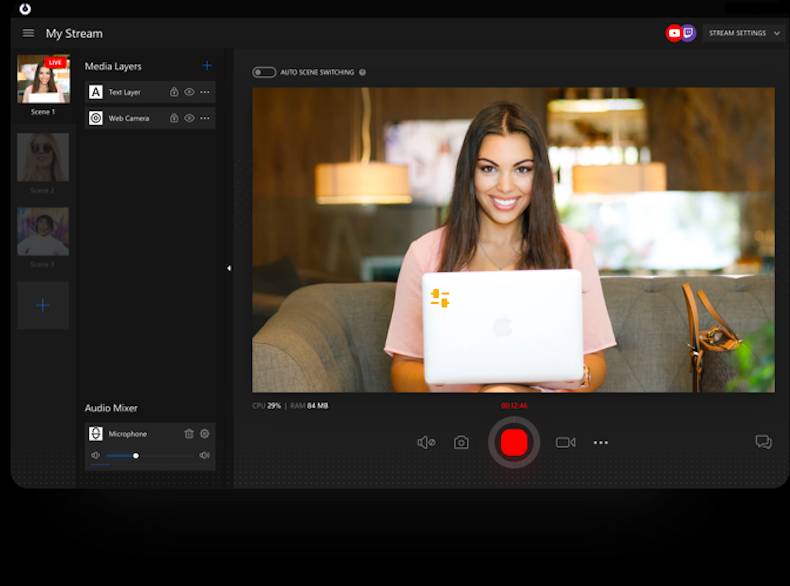Viewport: 790px width, 586px height.
Task: Add a new scene below Scene 3
Action: click(x=43, y=305)
